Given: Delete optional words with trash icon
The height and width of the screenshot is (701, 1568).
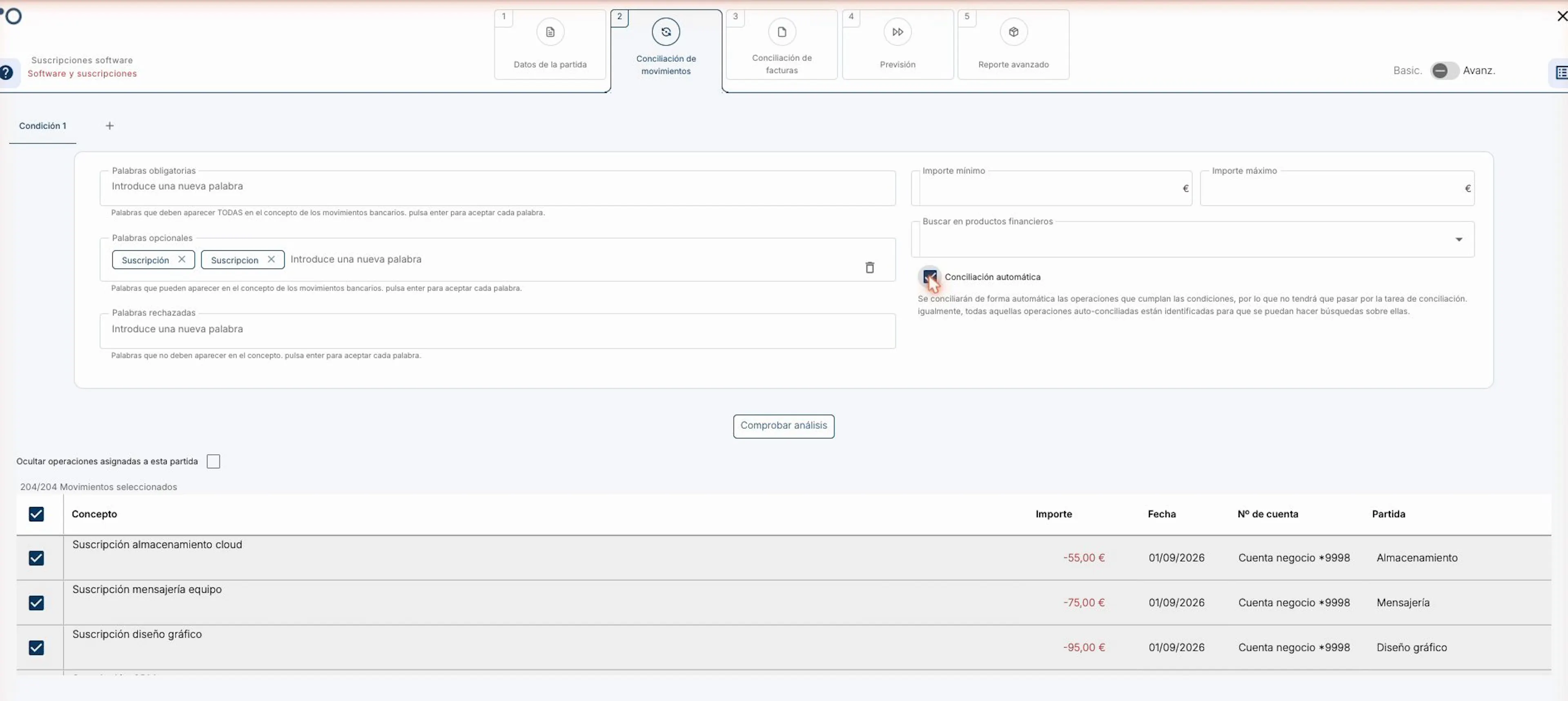Looking at the screenshot, I should [x=869, y=267].
